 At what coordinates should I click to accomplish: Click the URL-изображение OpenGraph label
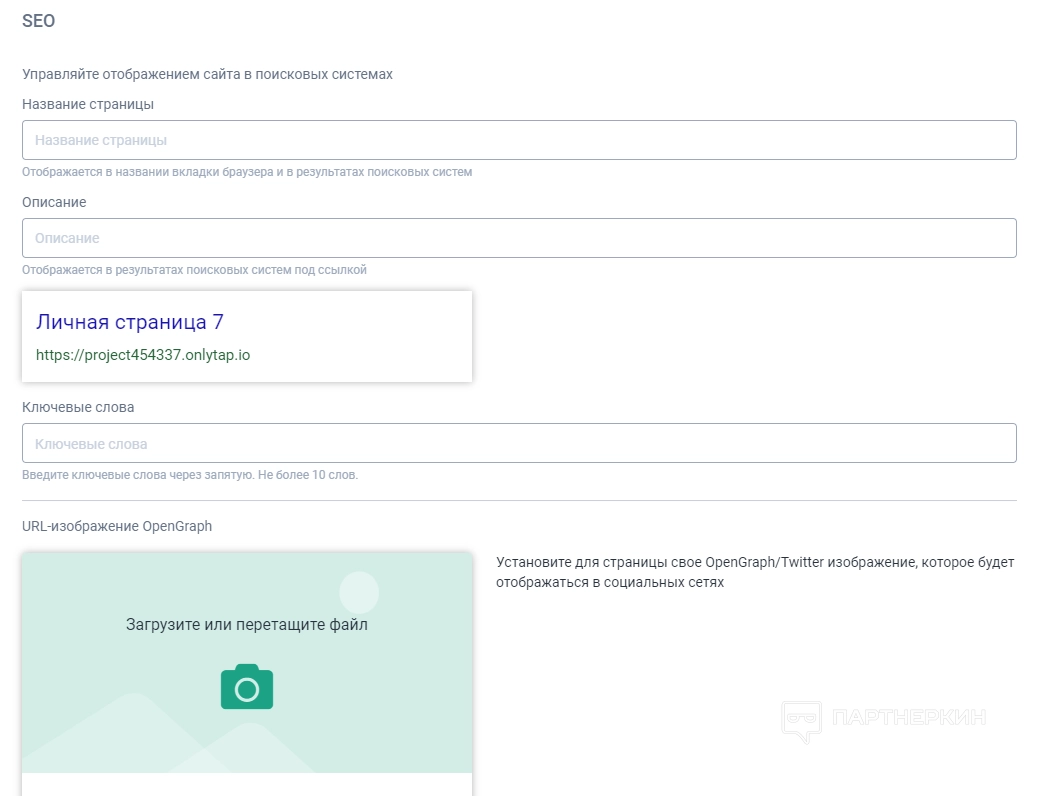pos(117,526)
